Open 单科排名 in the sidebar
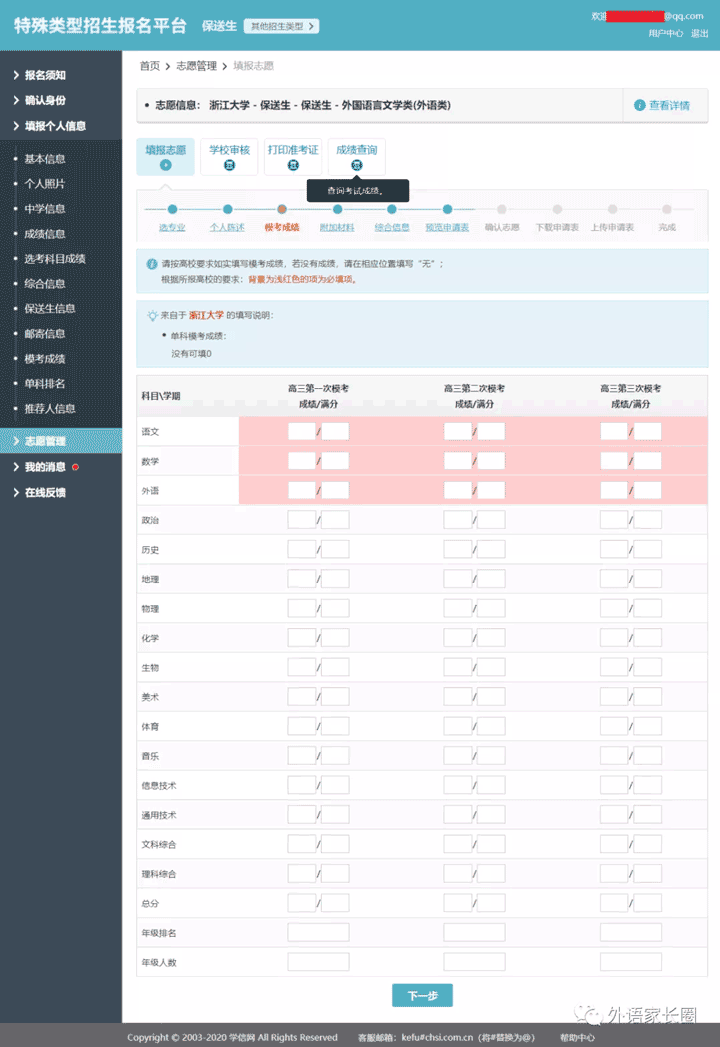720x1047 pixels. click(45, 383)
